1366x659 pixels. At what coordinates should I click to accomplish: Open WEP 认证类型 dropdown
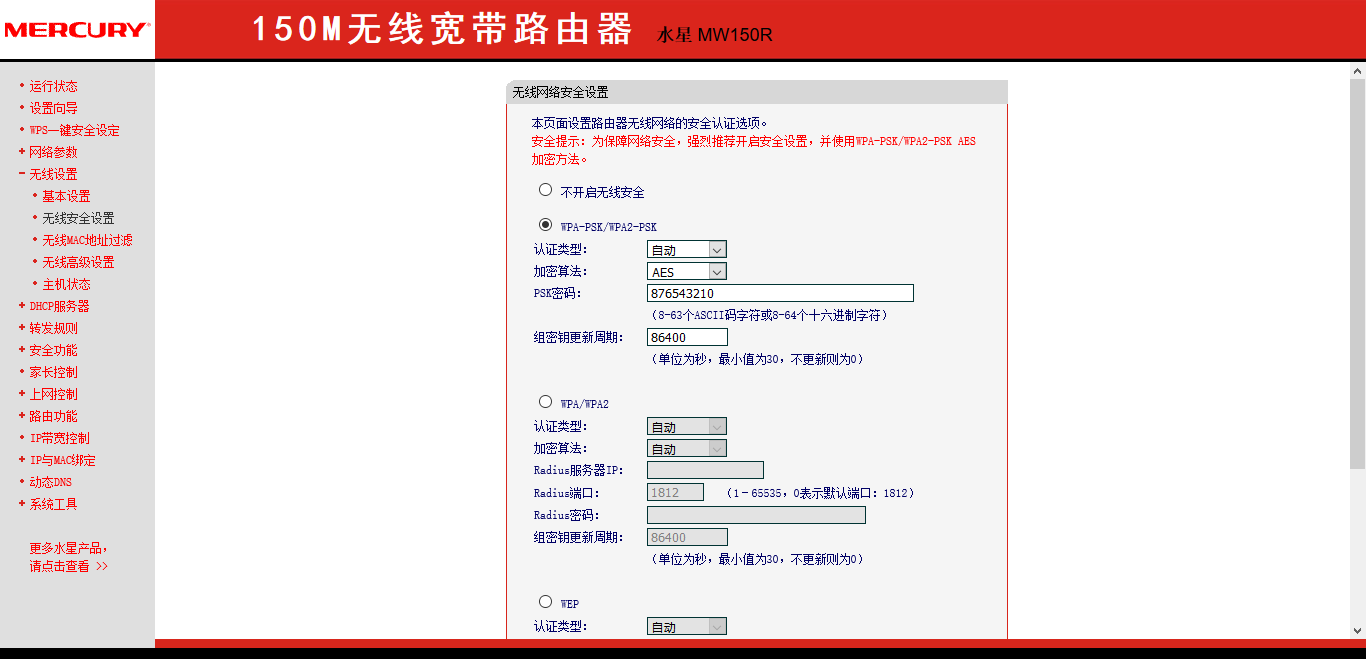pos(687,627)
